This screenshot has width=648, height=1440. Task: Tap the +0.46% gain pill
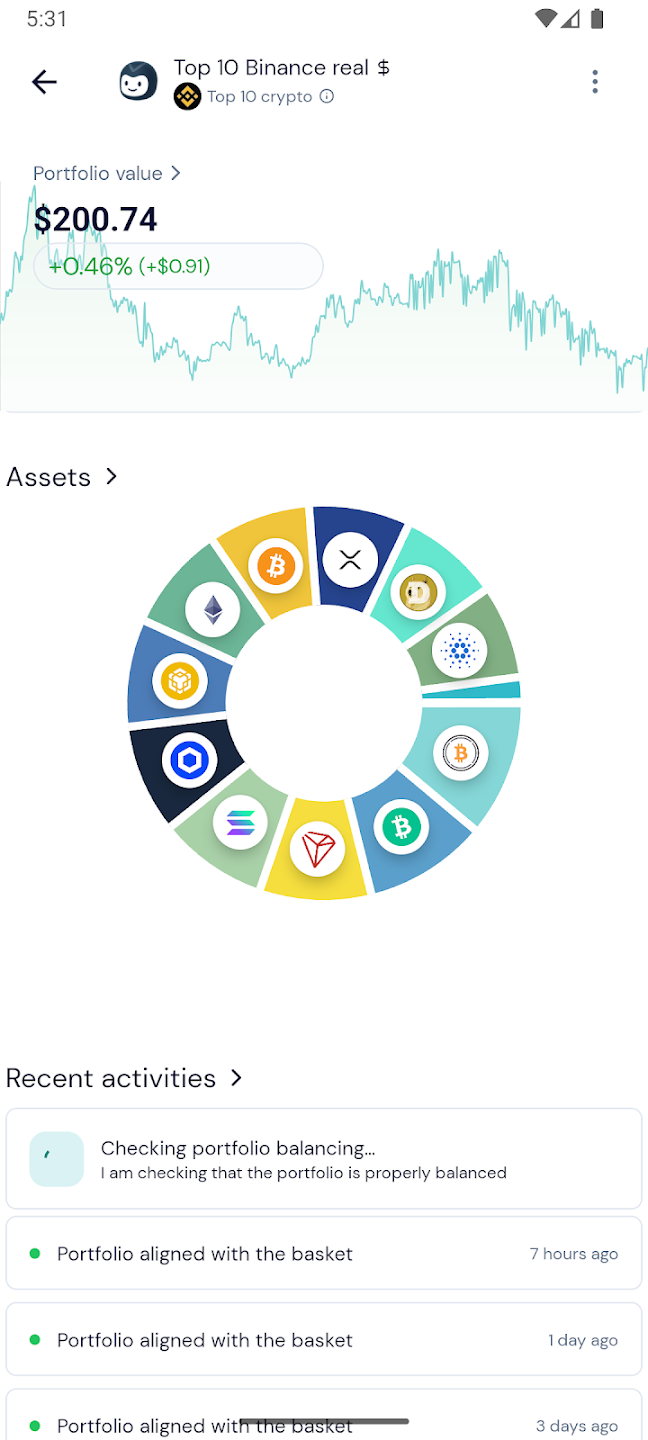(178, 266)
